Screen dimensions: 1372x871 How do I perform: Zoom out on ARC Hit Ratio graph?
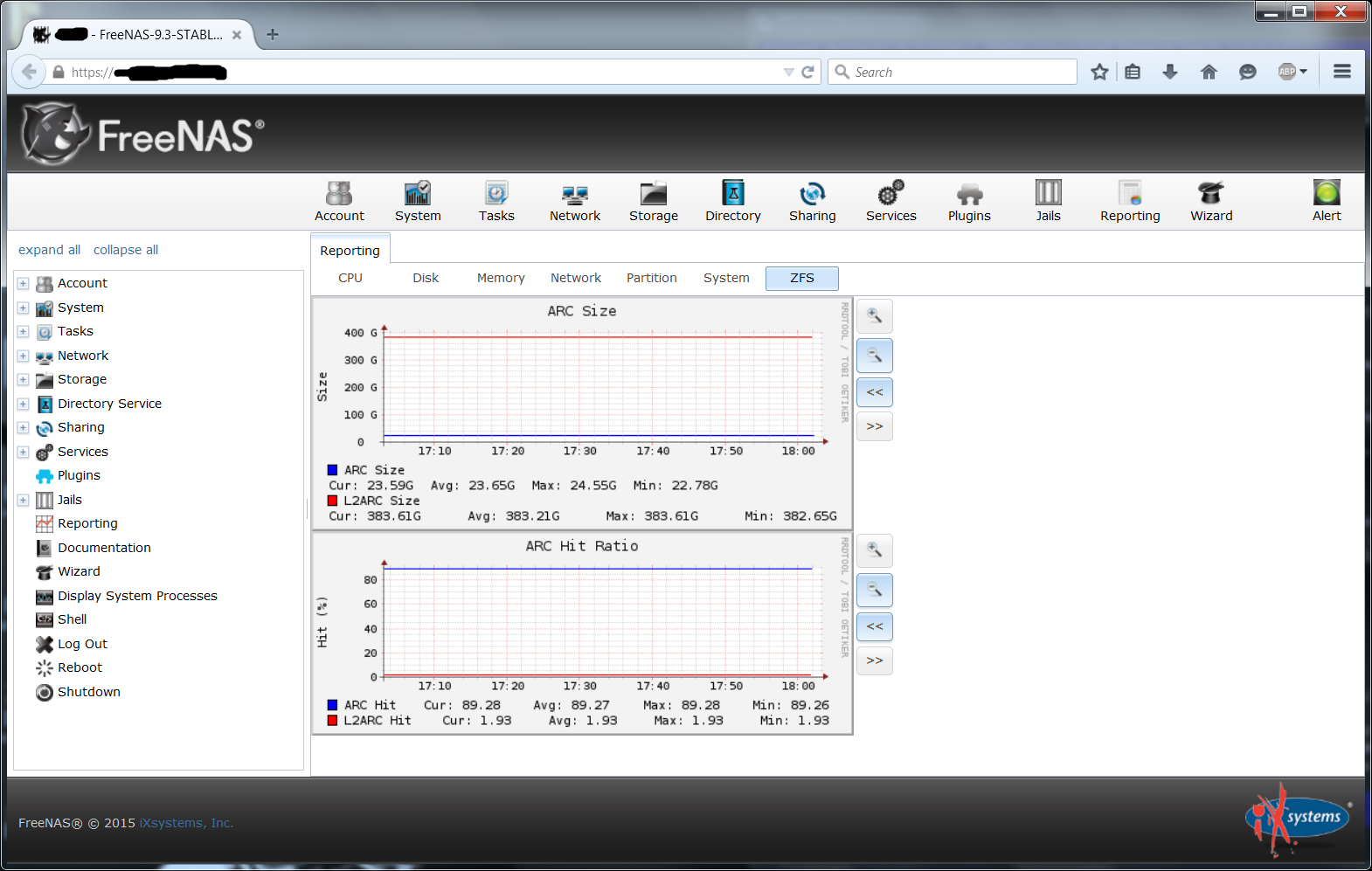874,591
